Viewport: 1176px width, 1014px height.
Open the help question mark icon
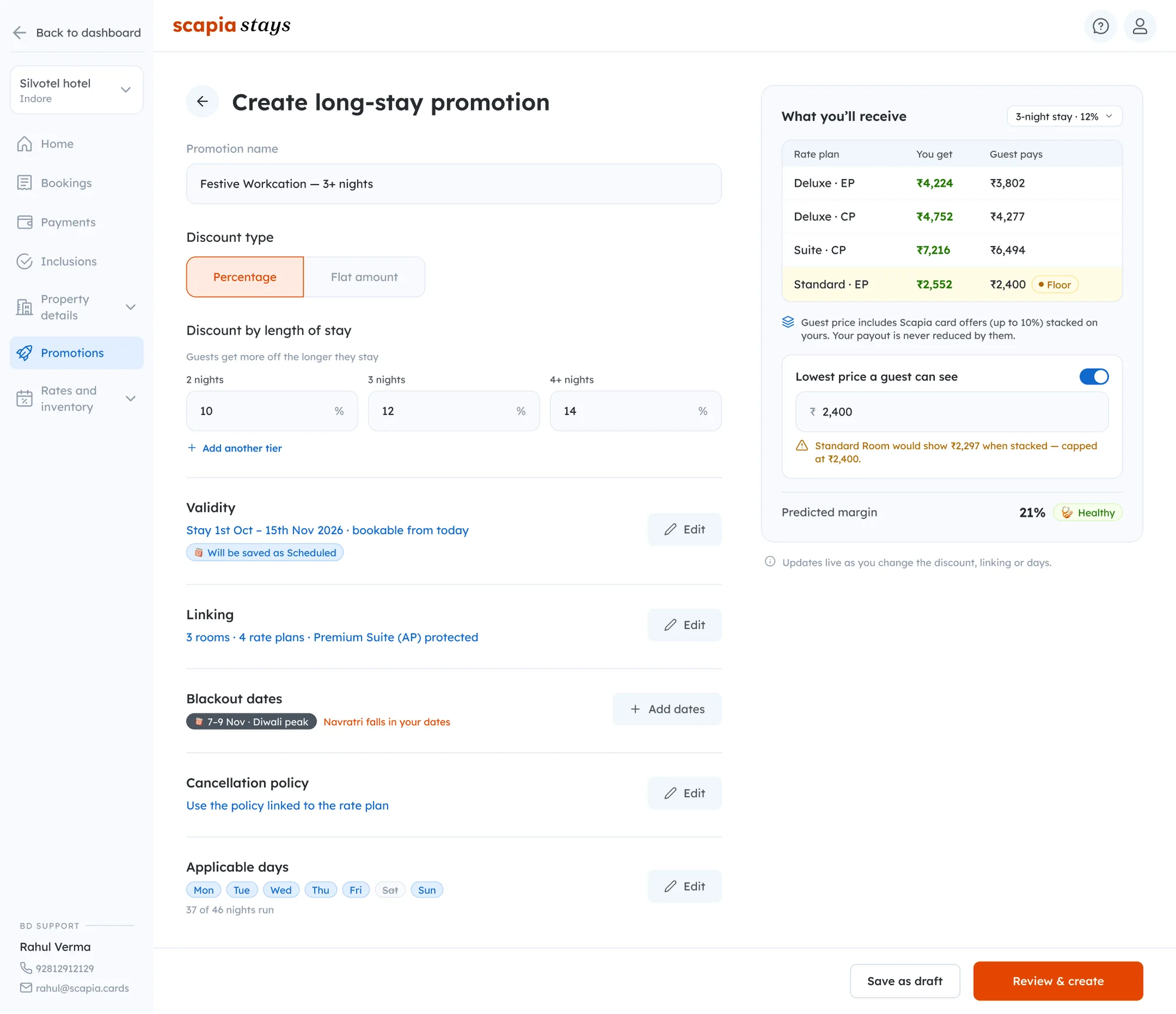(1100, 26)
